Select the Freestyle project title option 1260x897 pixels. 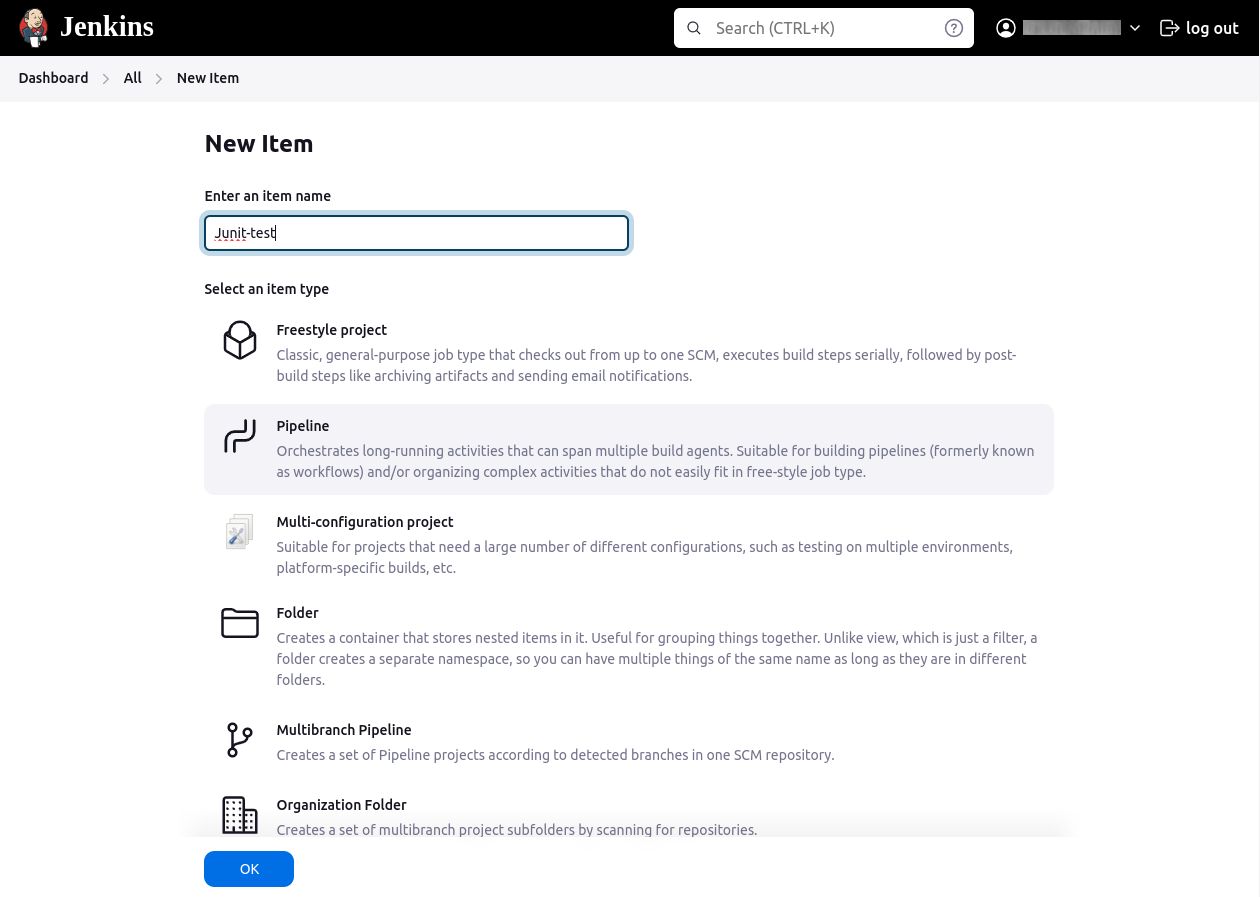331,330
